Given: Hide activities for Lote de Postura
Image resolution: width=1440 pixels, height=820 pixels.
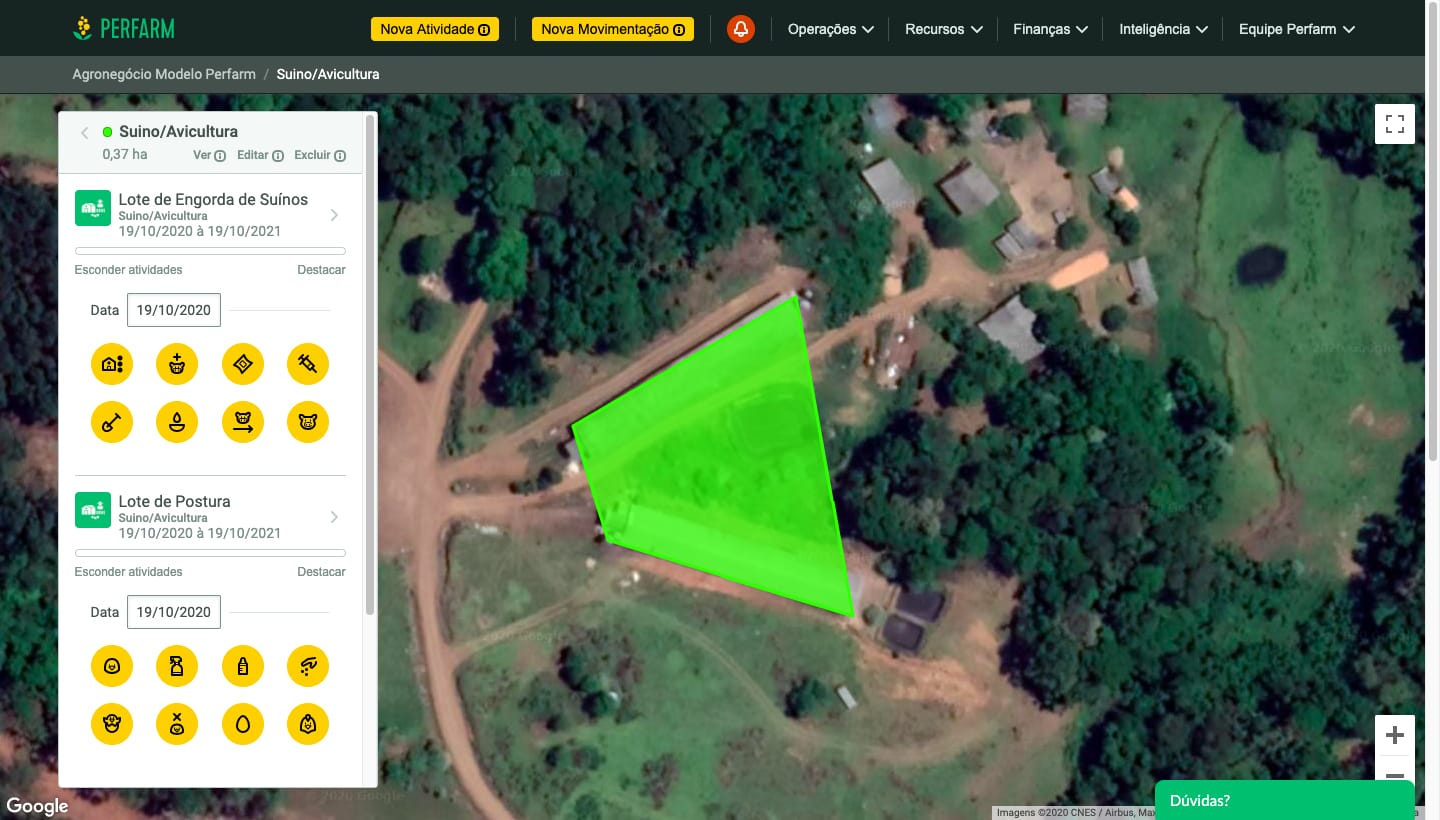Looking at the screenshot, I should point(128,572).
